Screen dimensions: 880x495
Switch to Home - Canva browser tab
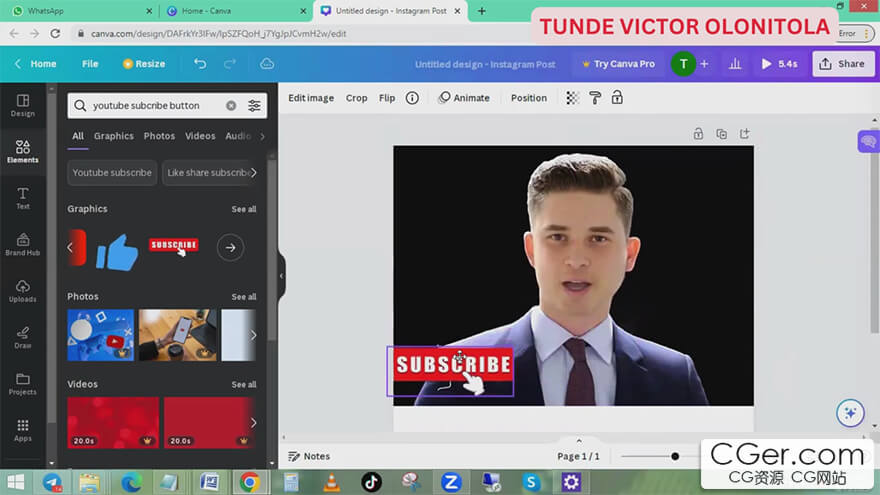pos(236,11)
